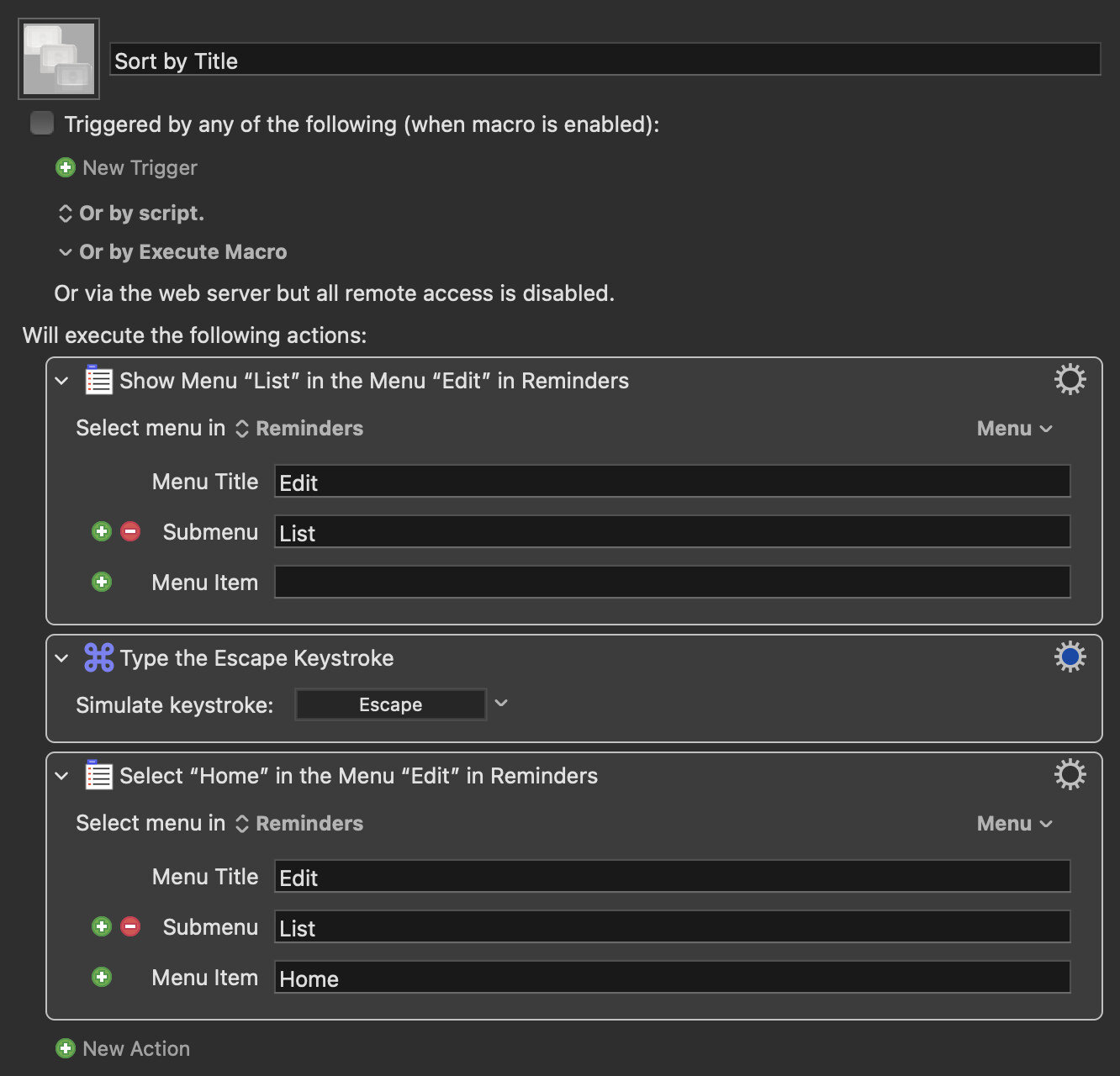Click the green New Trigger plus icon
Screen dimensions: 1120x1076
coord(66,168)
